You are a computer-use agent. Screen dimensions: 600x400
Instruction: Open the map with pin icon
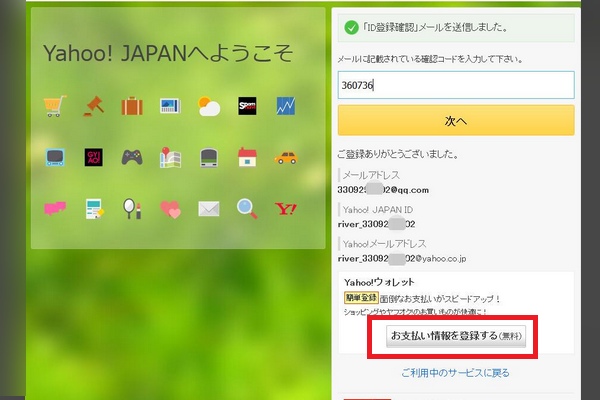click(170, 157)
